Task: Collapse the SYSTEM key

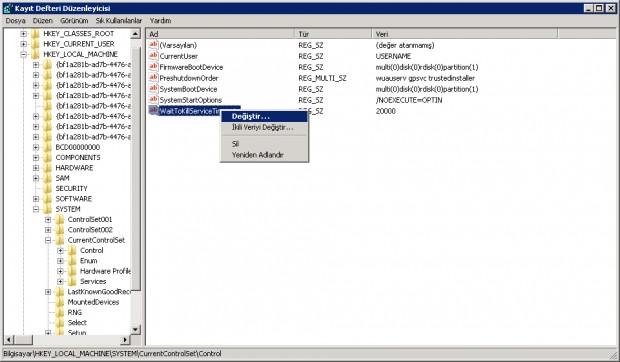Action: tap(36, 209)
